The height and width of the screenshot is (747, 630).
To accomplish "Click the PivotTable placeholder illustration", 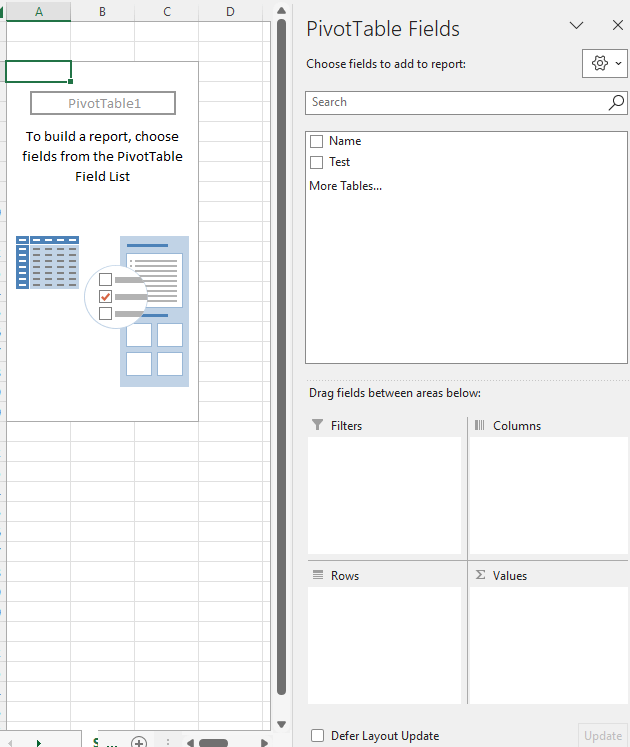I will coord(102,311).
